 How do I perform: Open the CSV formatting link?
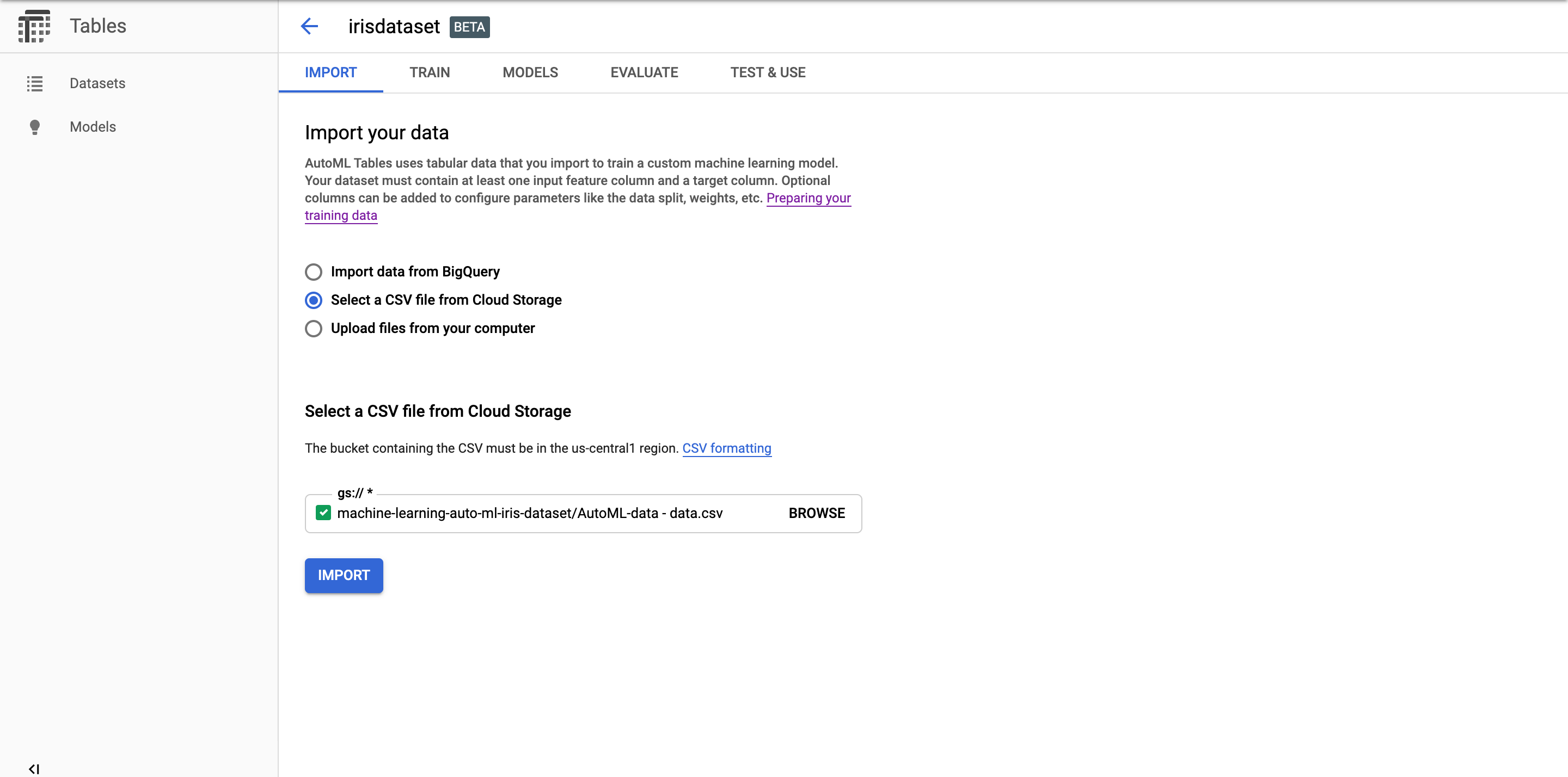pyautogui.click(x=727, y=448)
